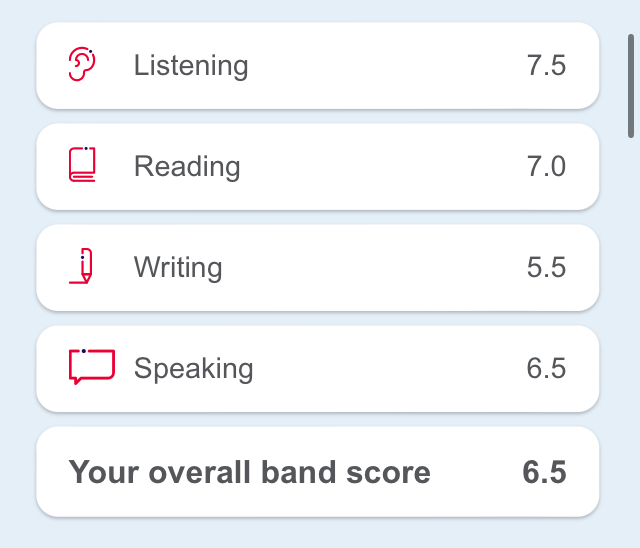Click the Listening ear icon
This screenshot has width=640, height=548.
82,64
